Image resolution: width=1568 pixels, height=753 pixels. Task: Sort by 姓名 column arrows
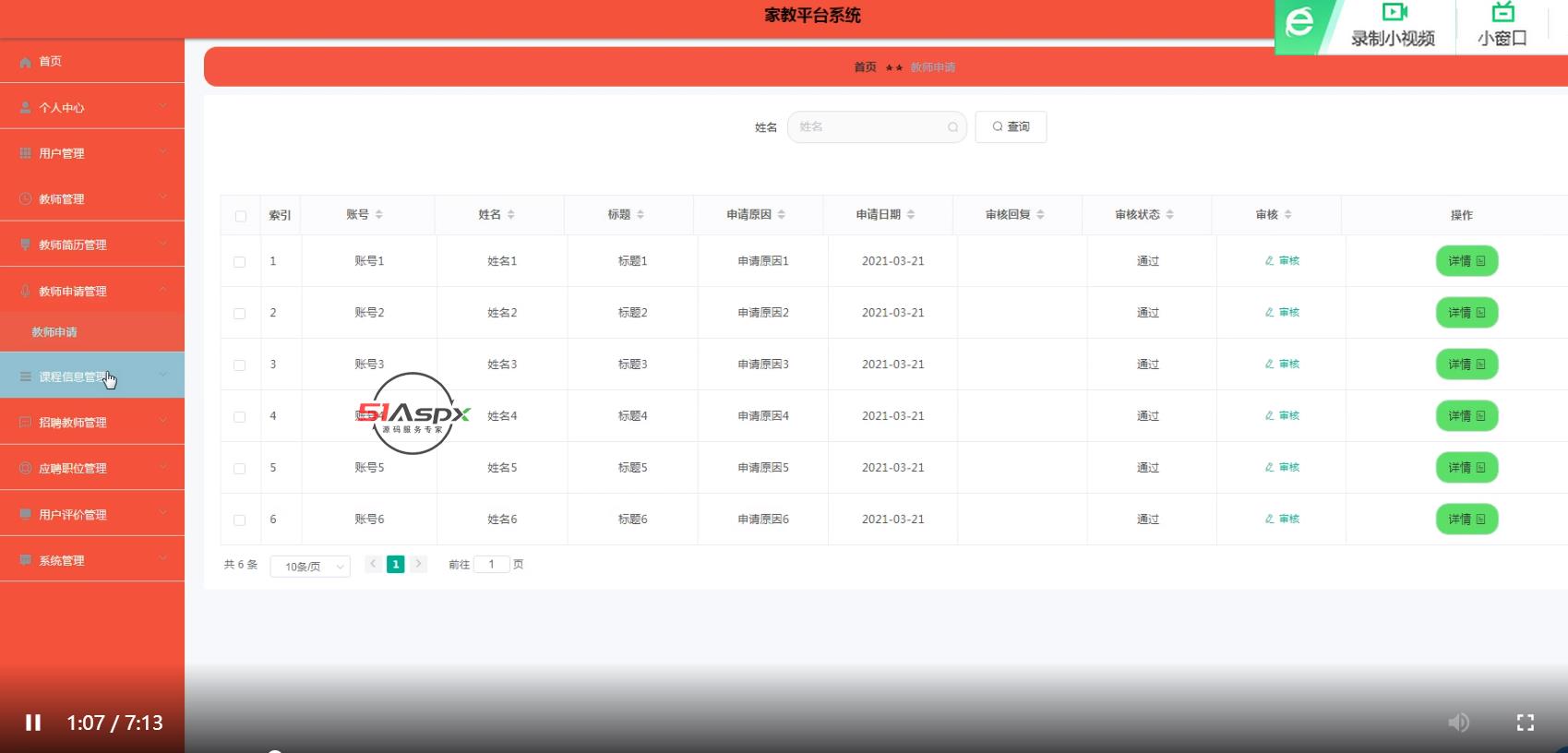coord(511,214)
